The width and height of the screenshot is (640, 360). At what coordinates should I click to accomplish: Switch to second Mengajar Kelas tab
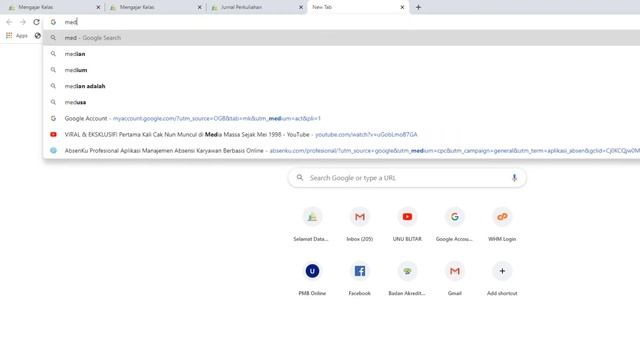[155, 7]
